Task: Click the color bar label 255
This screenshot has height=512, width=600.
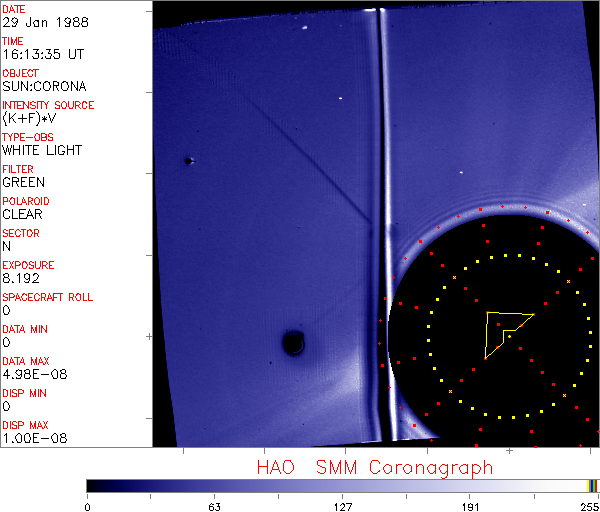Action: pos(590,507)
